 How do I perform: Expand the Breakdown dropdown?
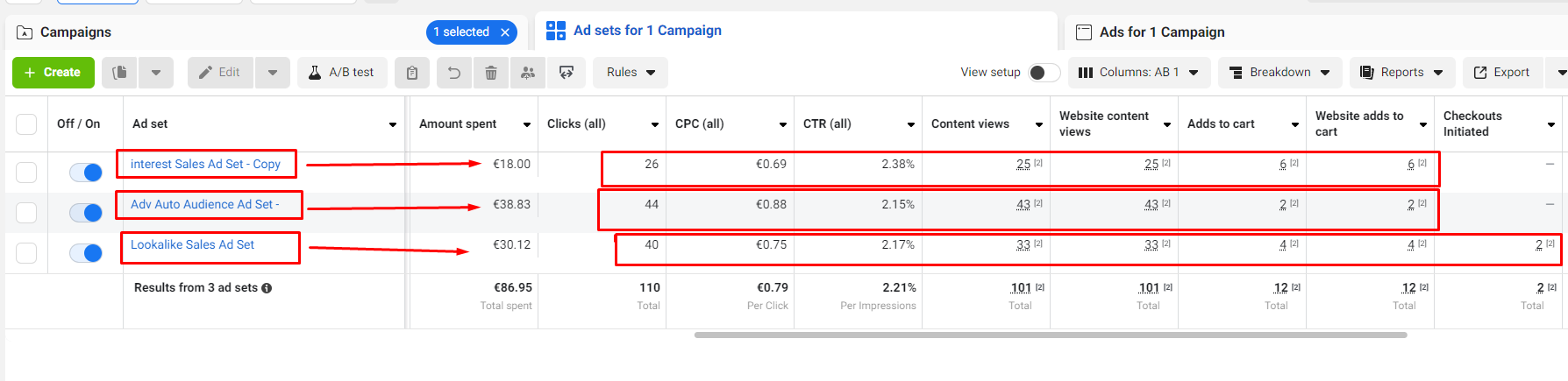click(1279, 73)
